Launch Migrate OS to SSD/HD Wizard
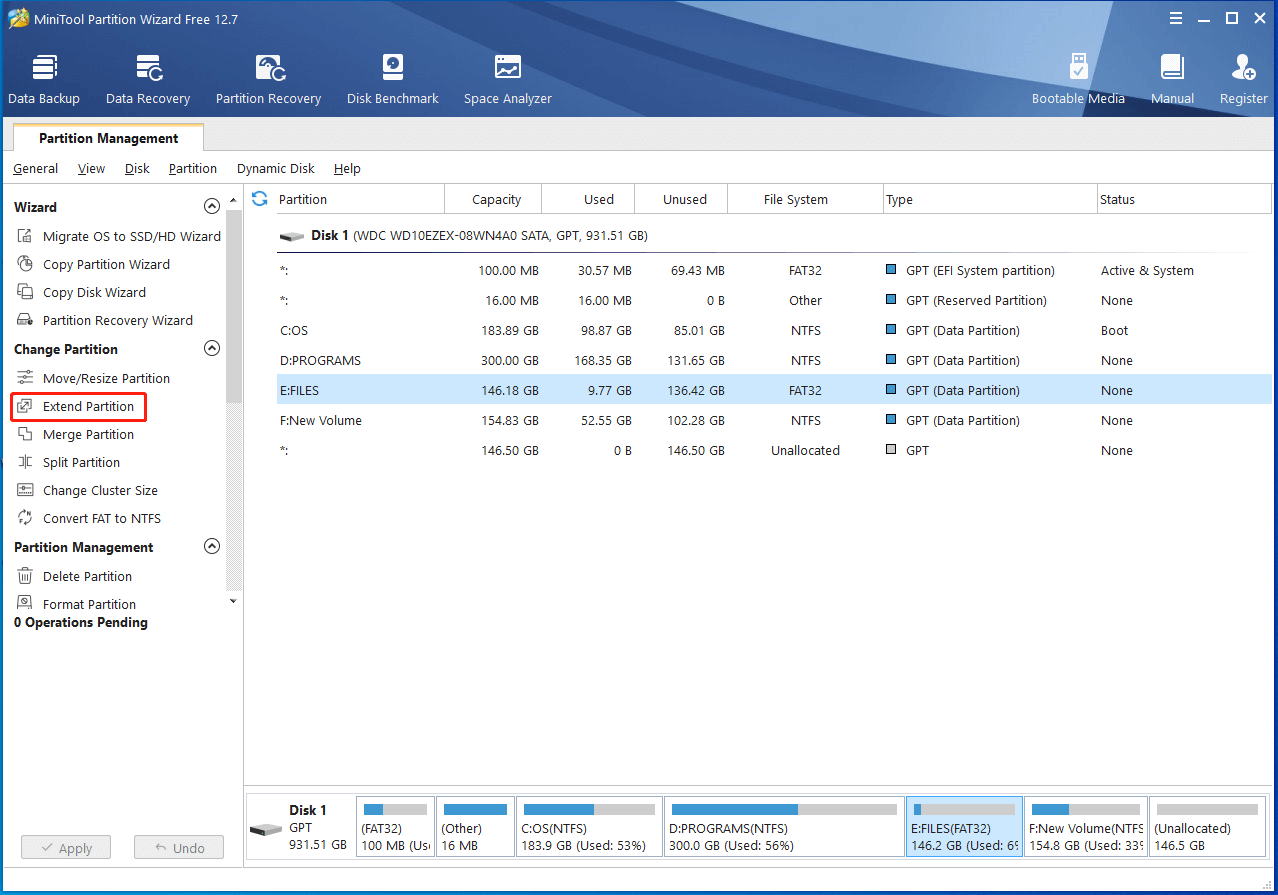Viewport: 1278px width, 895px height. [118, 237]
